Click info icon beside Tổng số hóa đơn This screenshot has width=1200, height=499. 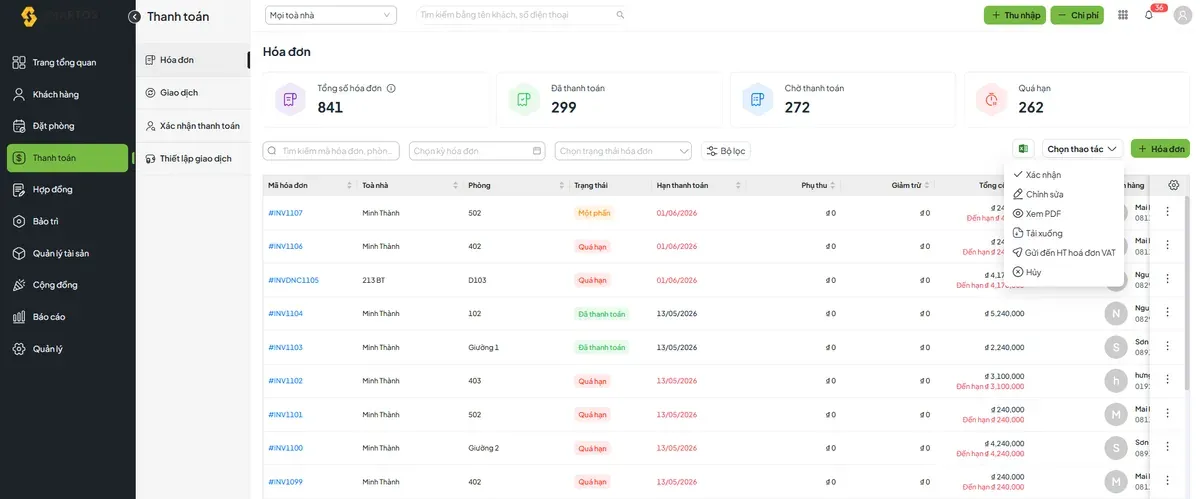(391, 88)
